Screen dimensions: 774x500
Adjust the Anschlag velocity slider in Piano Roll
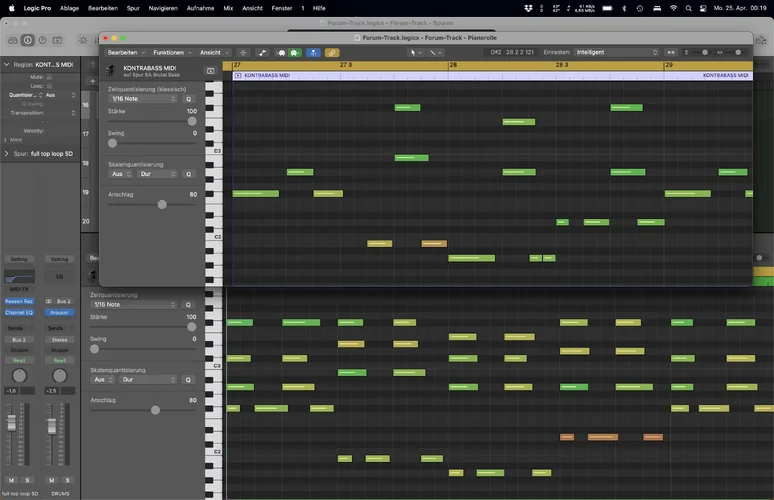pyautogui.click(x=162, y=204)
